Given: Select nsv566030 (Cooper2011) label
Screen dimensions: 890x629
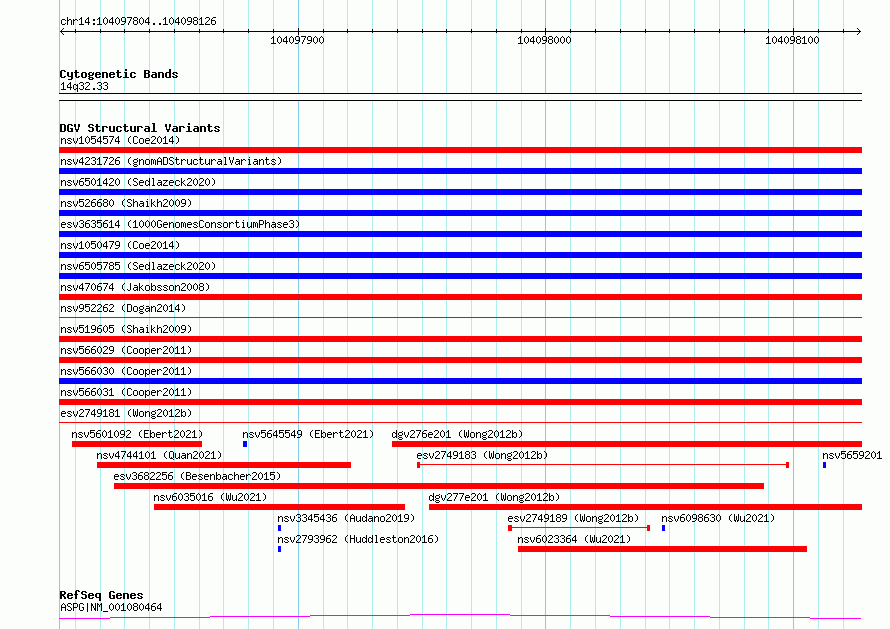Looking at the screenshot, I should tap(126, 371).
